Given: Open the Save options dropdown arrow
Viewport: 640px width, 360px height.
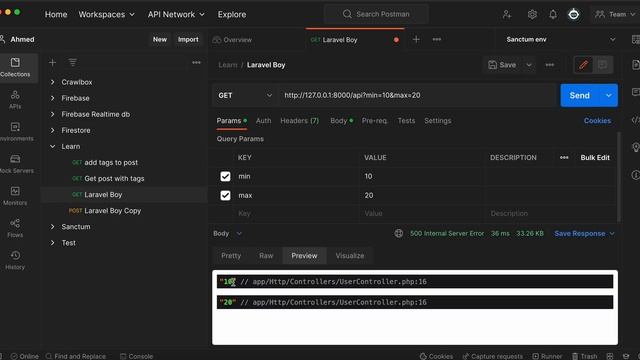Looking at the screenshot, I should coord(529,65).
